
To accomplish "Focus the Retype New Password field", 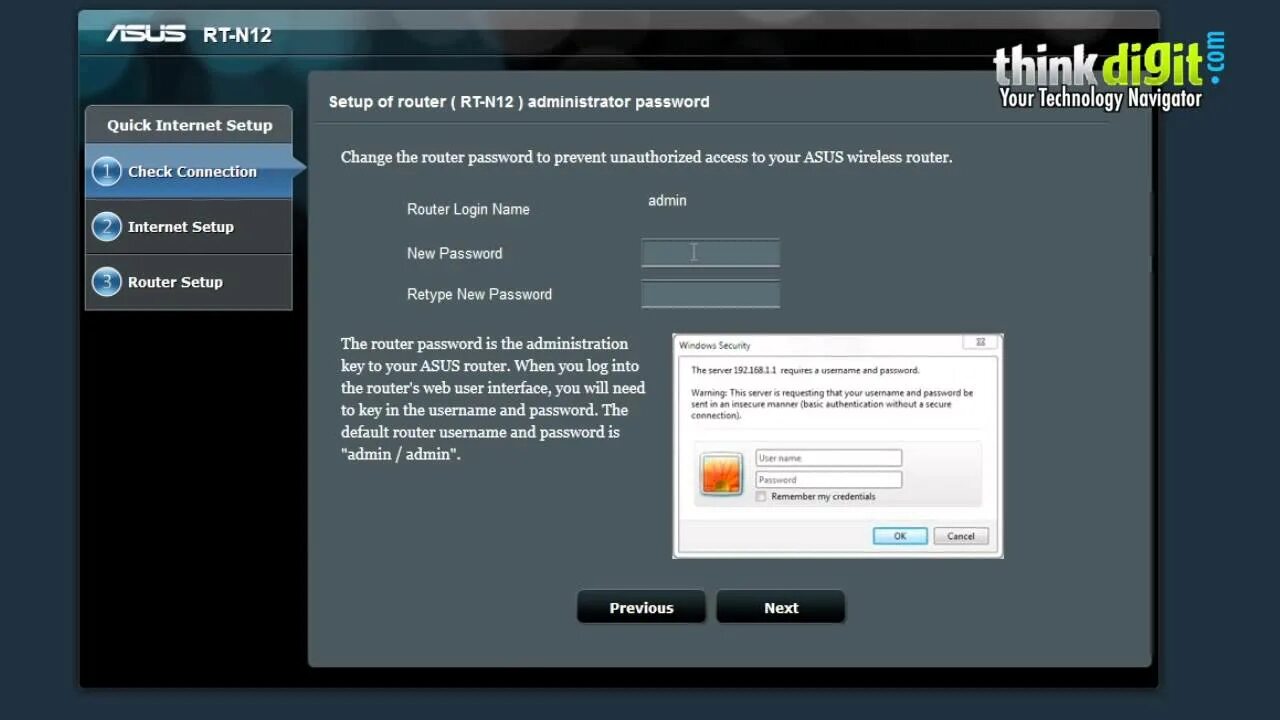I will pyautogui.click(x=710, y=294).
